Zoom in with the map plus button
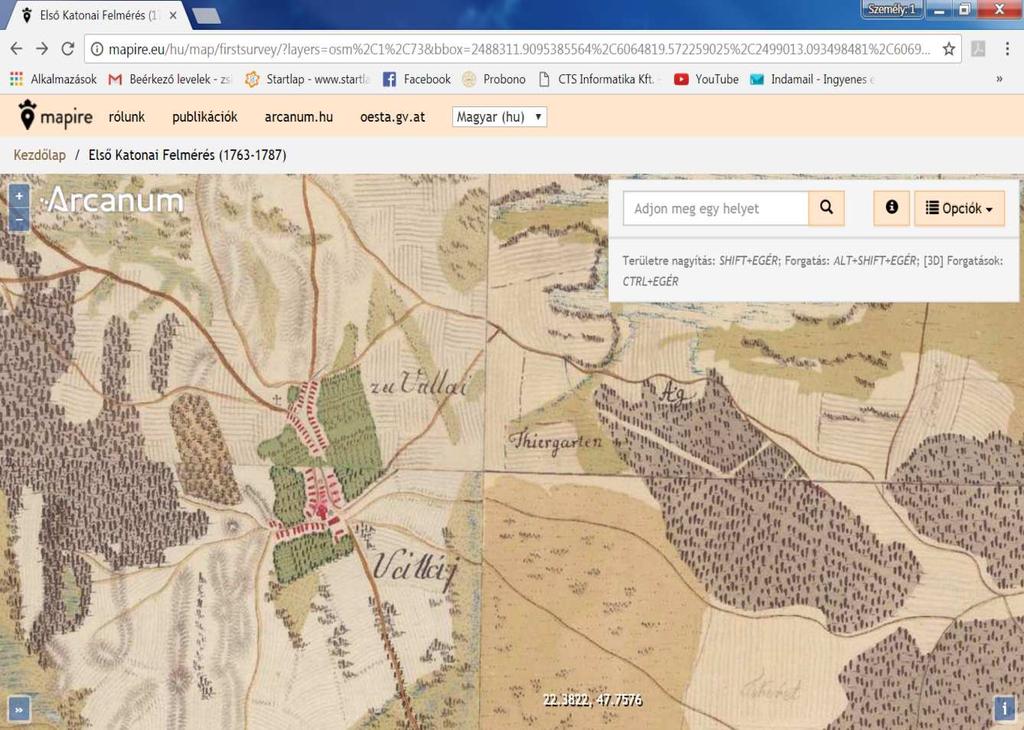The width and height of the screenshot is (1024, 730). (x=19, y=195)
